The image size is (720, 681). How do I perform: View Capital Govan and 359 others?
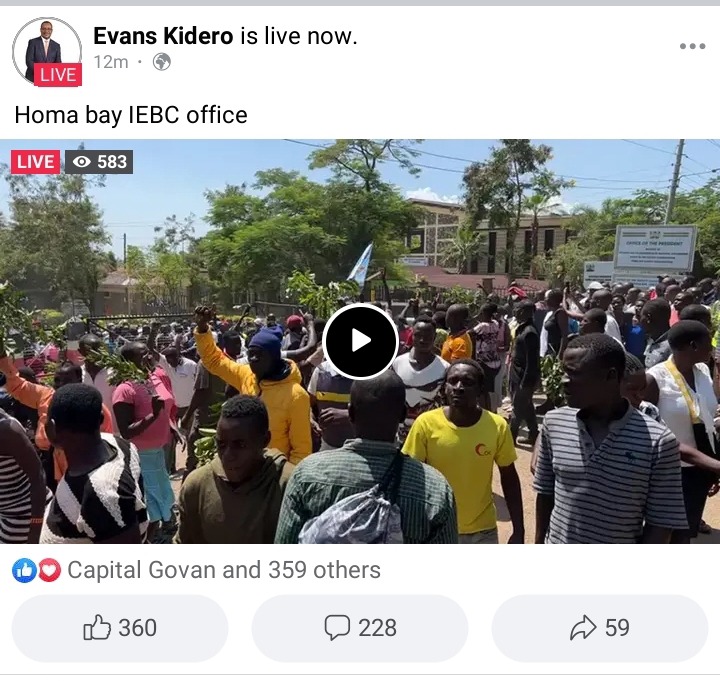click(224, 570)
